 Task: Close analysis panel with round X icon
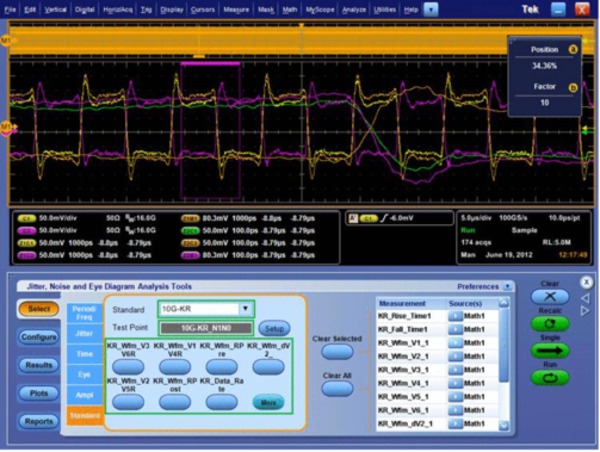[587, 283]
